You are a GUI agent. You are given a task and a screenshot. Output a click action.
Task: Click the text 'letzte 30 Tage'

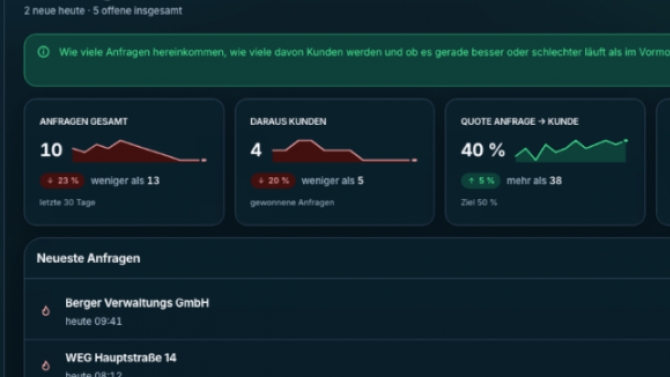click(67, 203)
